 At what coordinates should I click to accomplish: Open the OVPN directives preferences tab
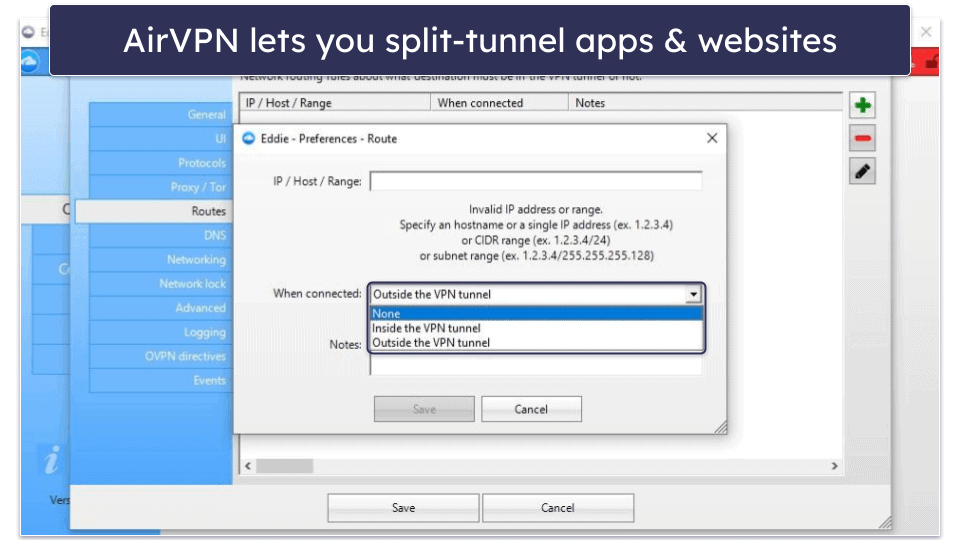[161, 356]
